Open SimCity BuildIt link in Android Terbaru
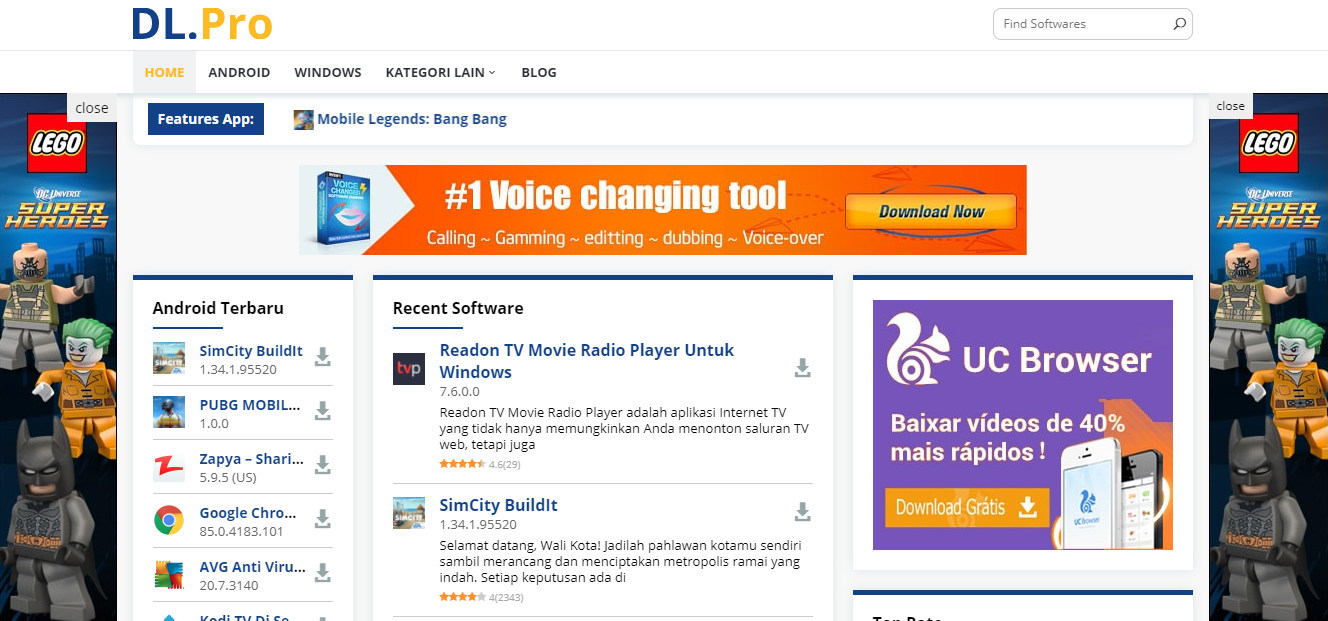 pos(251,351)
